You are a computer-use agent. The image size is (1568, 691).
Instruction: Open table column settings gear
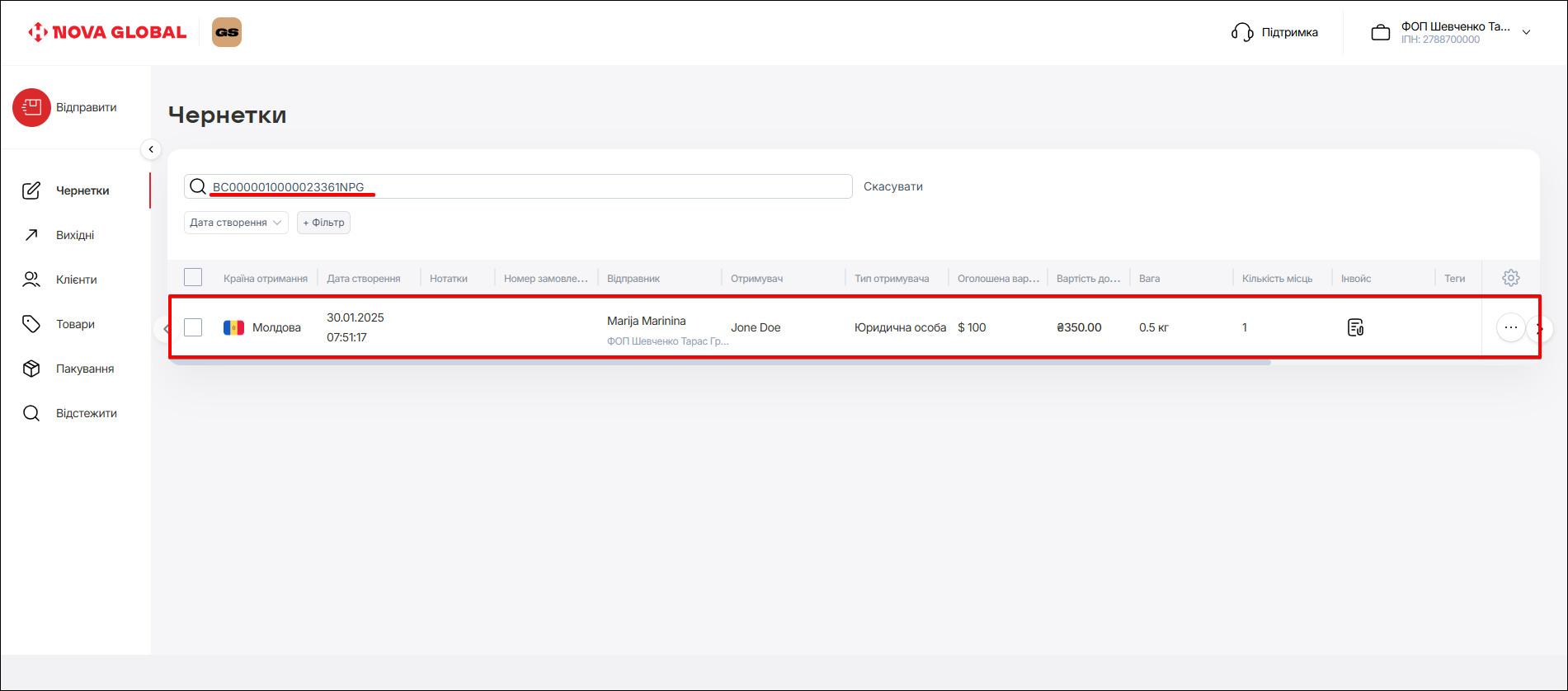click(x=1510, y=278)
